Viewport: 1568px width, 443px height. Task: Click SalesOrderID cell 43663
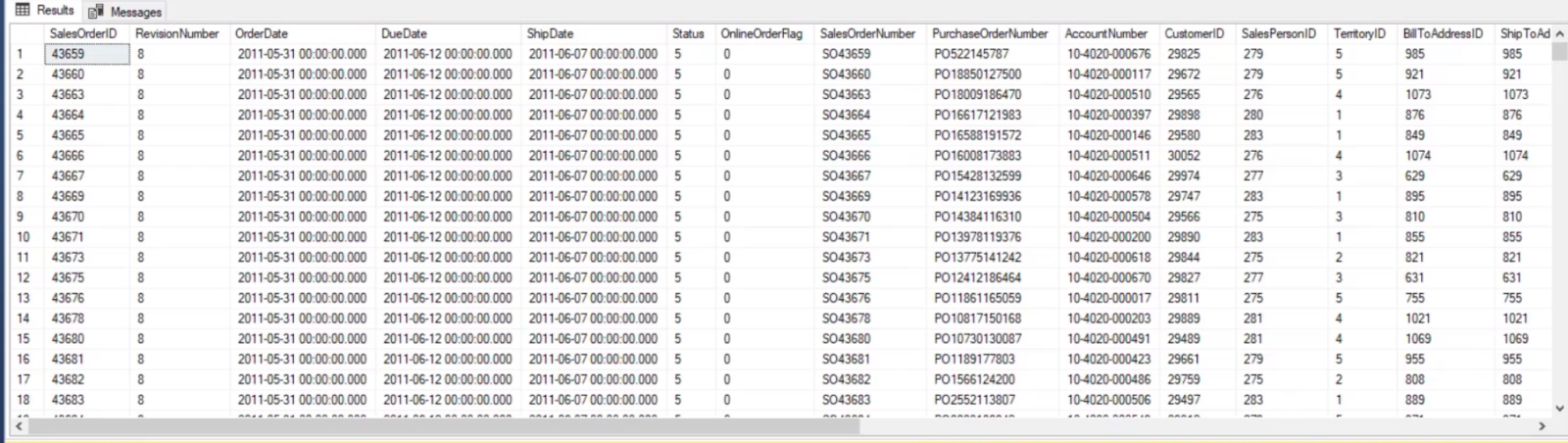(86, 95)
